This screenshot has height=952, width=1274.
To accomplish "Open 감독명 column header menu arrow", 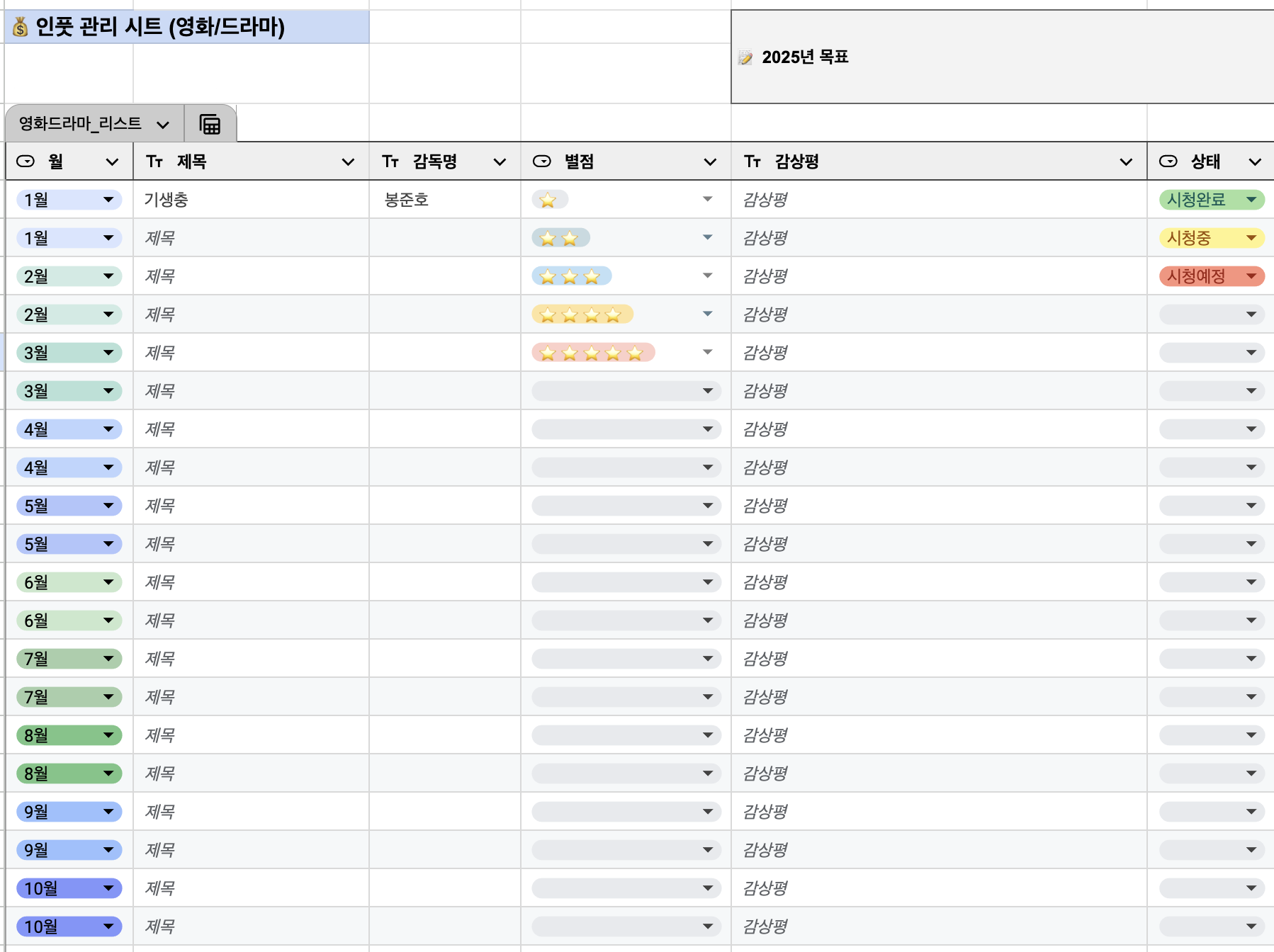I will [500, 162].
